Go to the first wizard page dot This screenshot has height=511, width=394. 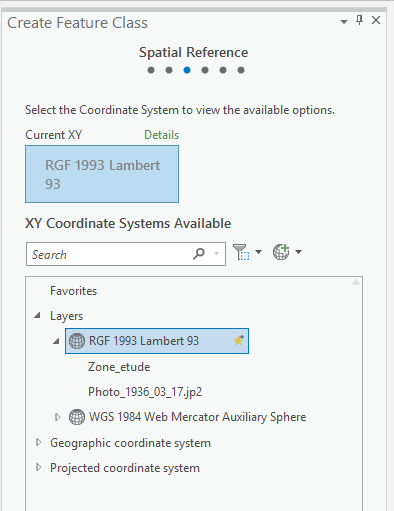click(x=151, y=70)
